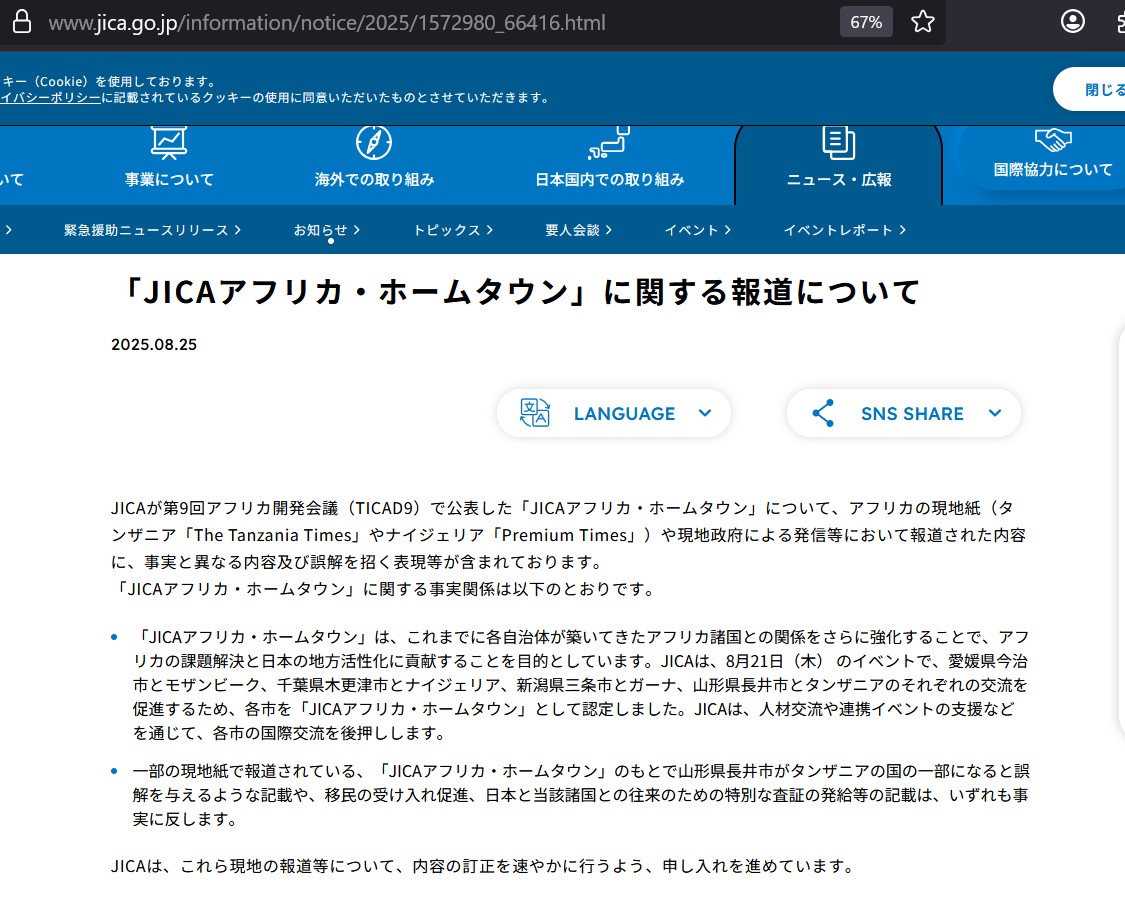Open the 67% zoom level indicator
Screen dimensions: 1125x898
(x=865, y=22)
